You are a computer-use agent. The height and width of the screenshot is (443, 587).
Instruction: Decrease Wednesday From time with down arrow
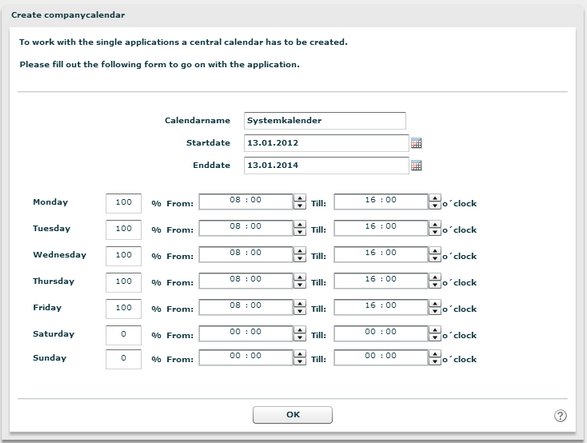tap(299, 258)
